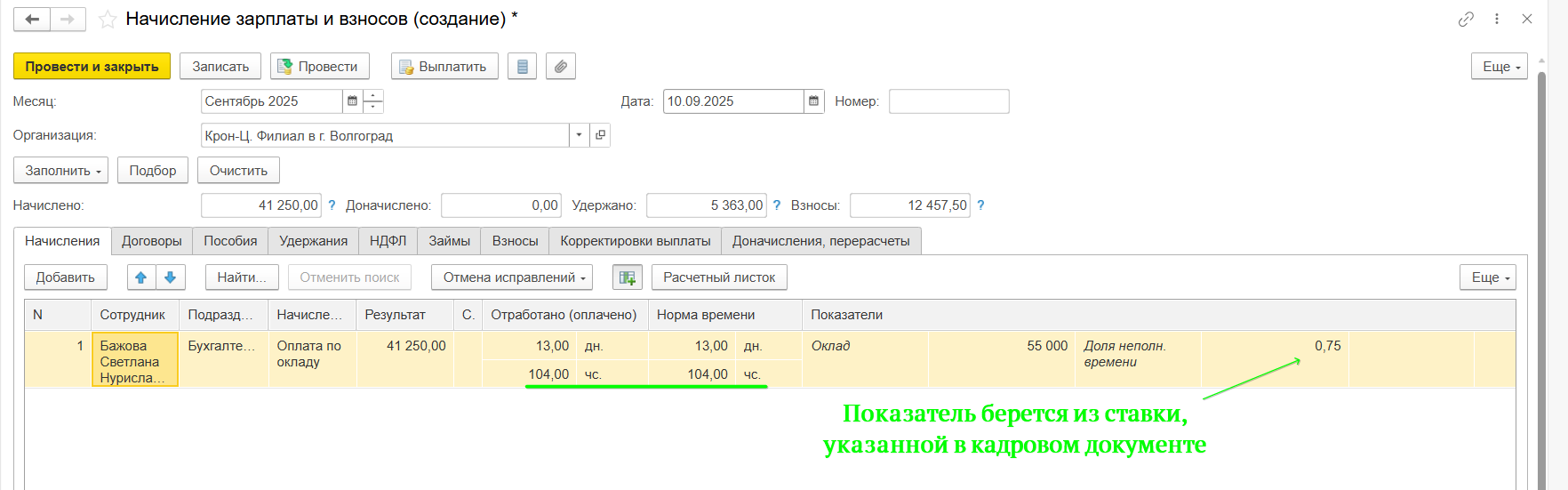Open Расчетный листок
This screenshot has width=1568, height=490.
point(718,277)
